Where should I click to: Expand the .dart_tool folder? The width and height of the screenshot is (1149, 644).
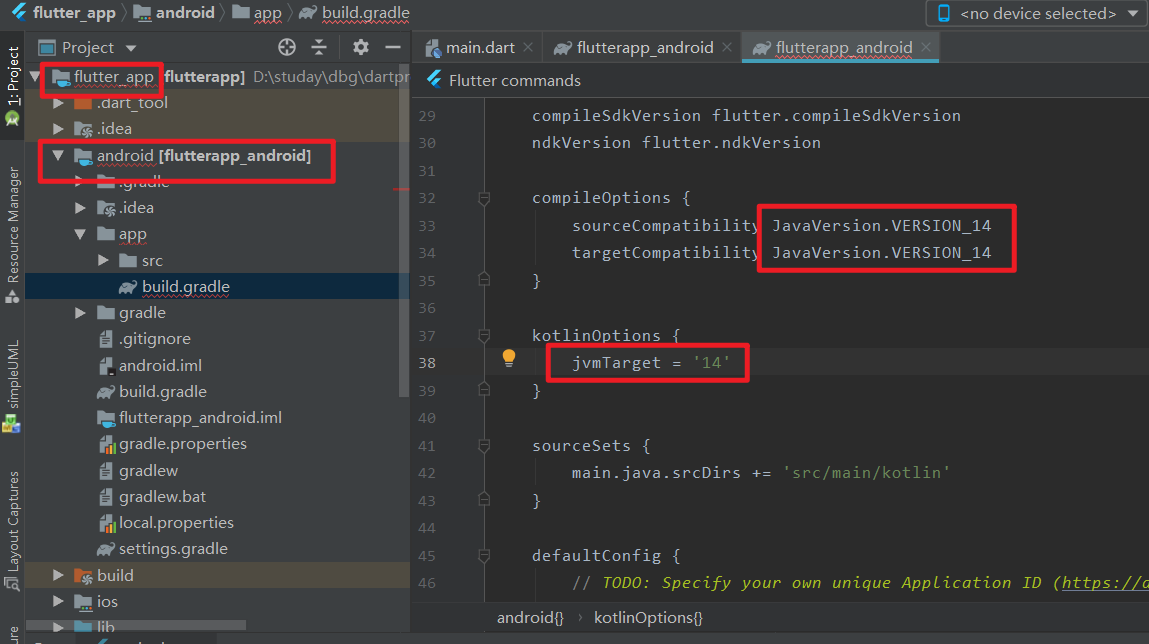click(58, 103)
